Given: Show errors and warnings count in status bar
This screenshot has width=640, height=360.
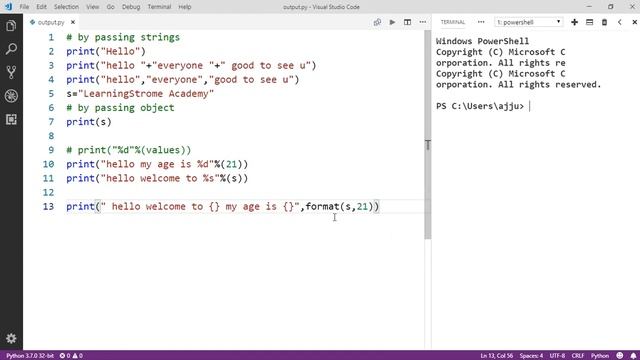Looking at the screenshot, I should (x=71, y=356).
